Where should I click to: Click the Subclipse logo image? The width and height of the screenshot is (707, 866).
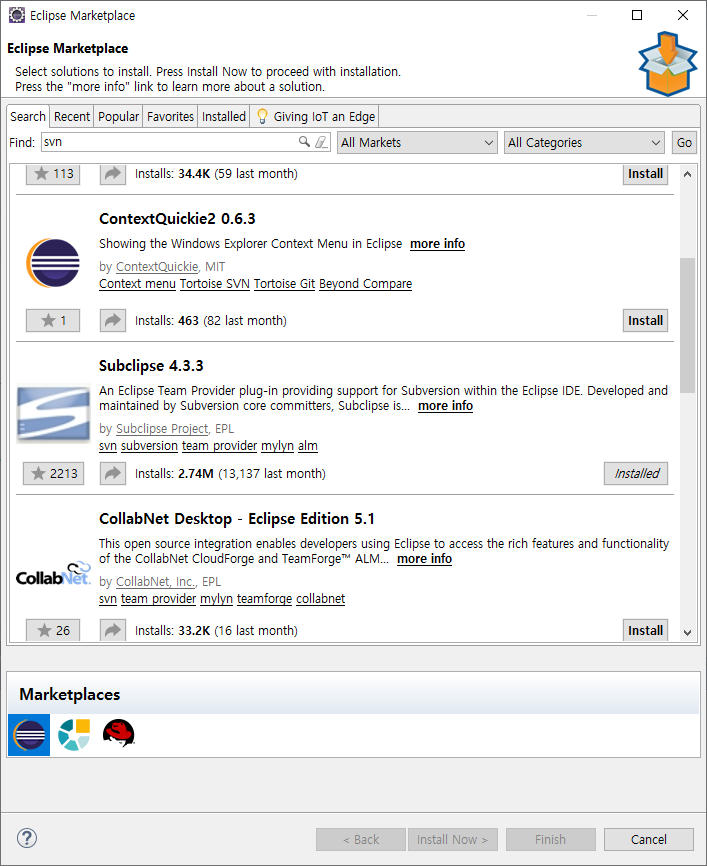pos(53,413)
